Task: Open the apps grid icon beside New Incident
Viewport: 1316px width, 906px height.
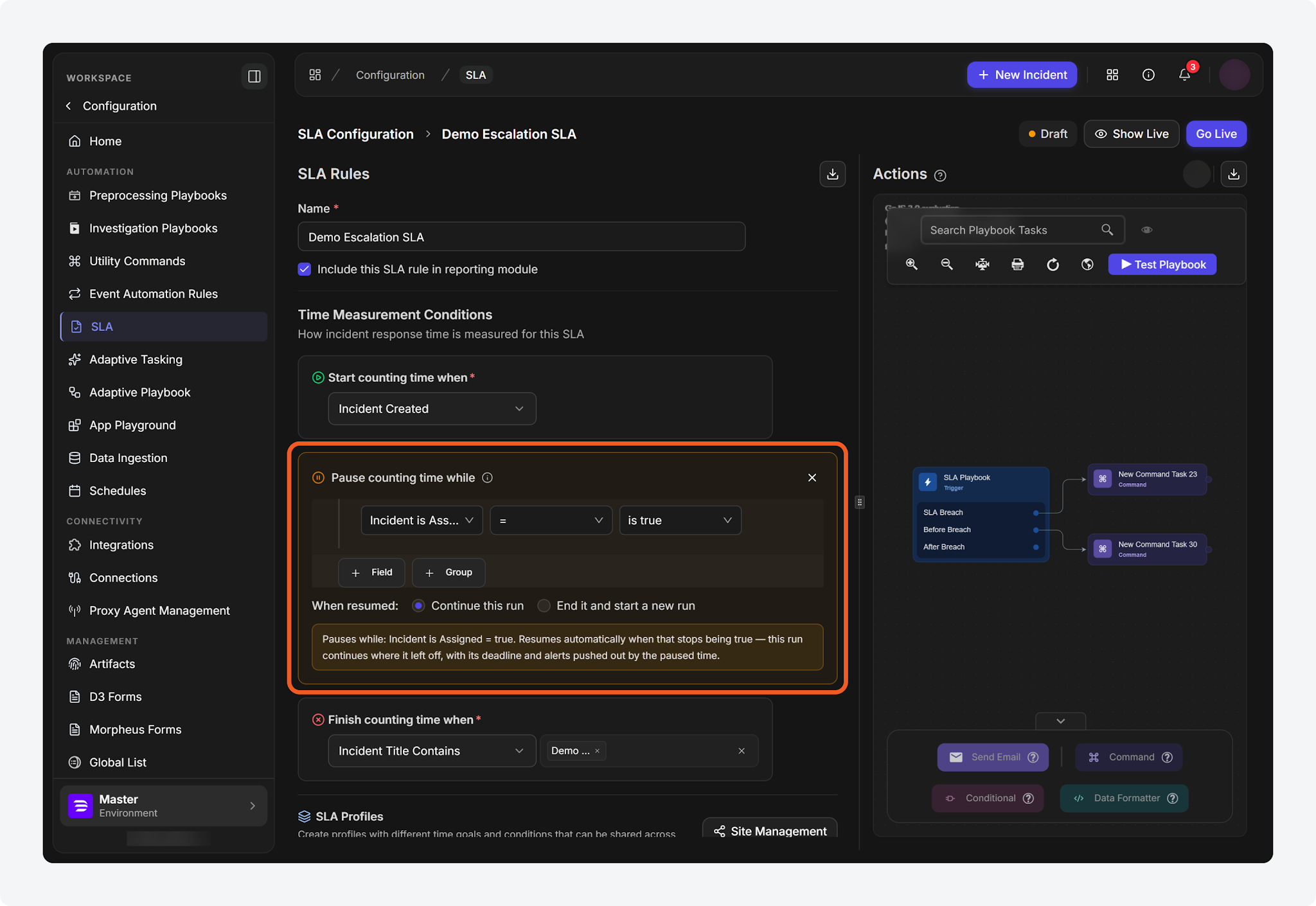Action: (x=1112, y=75)
